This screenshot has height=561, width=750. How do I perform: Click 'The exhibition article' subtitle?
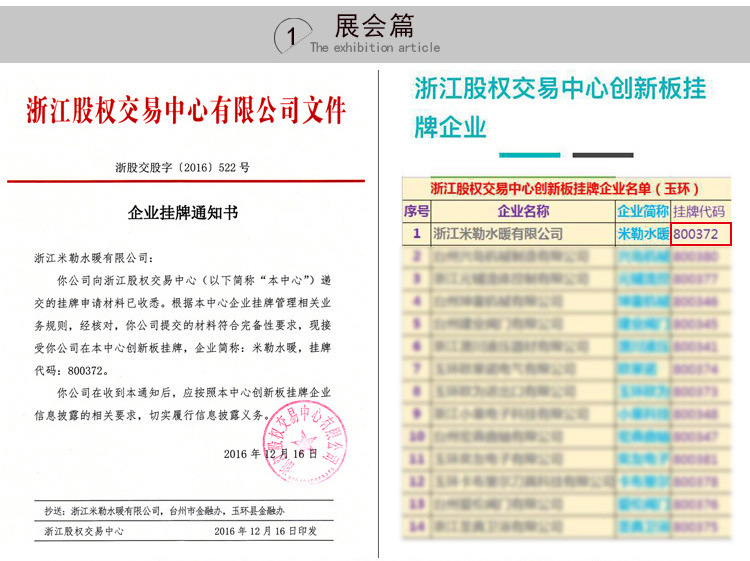[x=375, y=47]
